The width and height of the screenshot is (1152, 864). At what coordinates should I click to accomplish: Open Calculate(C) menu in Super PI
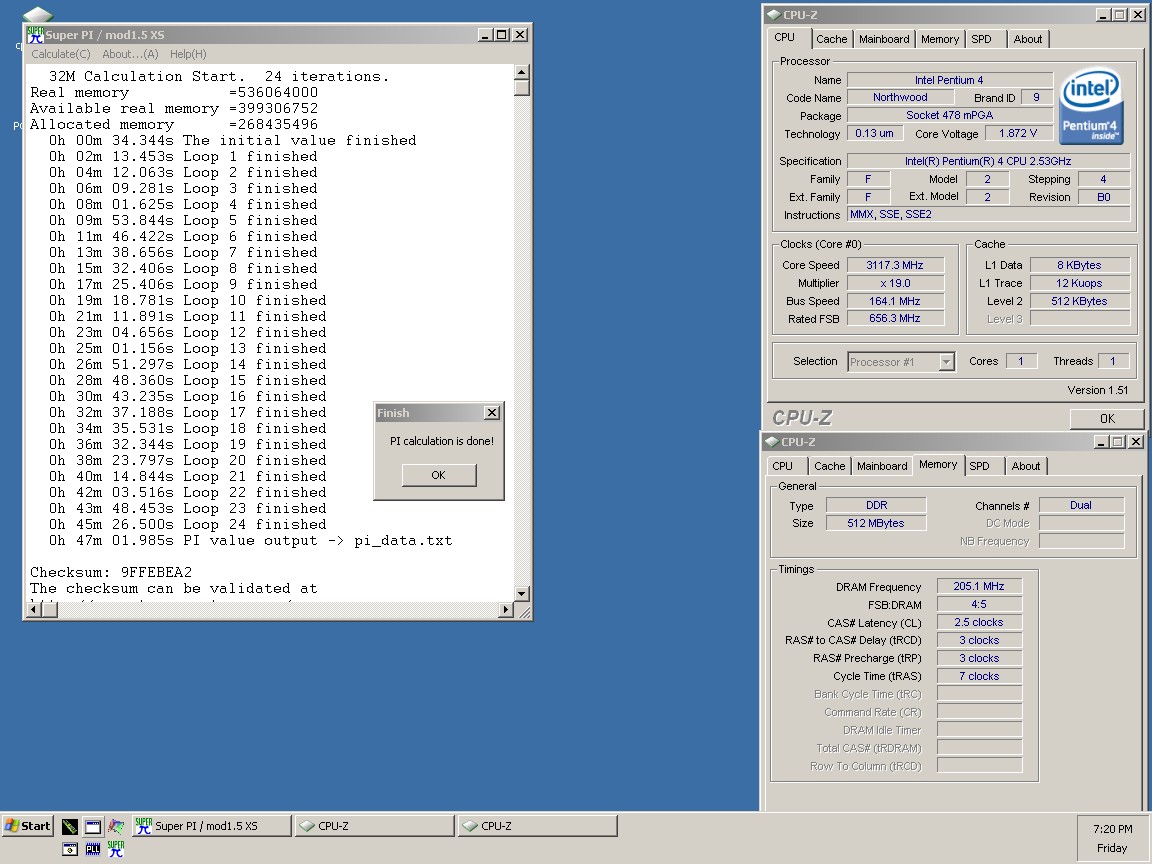pyautogui.click(x=60, y=54)
